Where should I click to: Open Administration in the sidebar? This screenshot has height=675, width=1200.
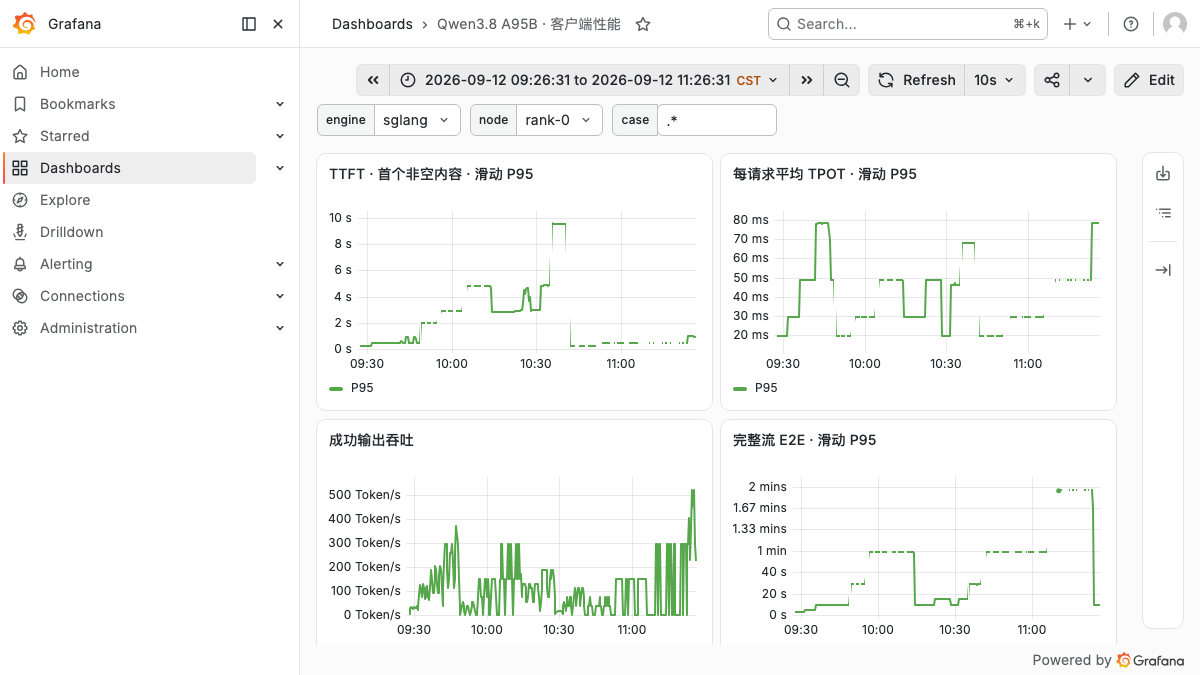tap(88, 328)
